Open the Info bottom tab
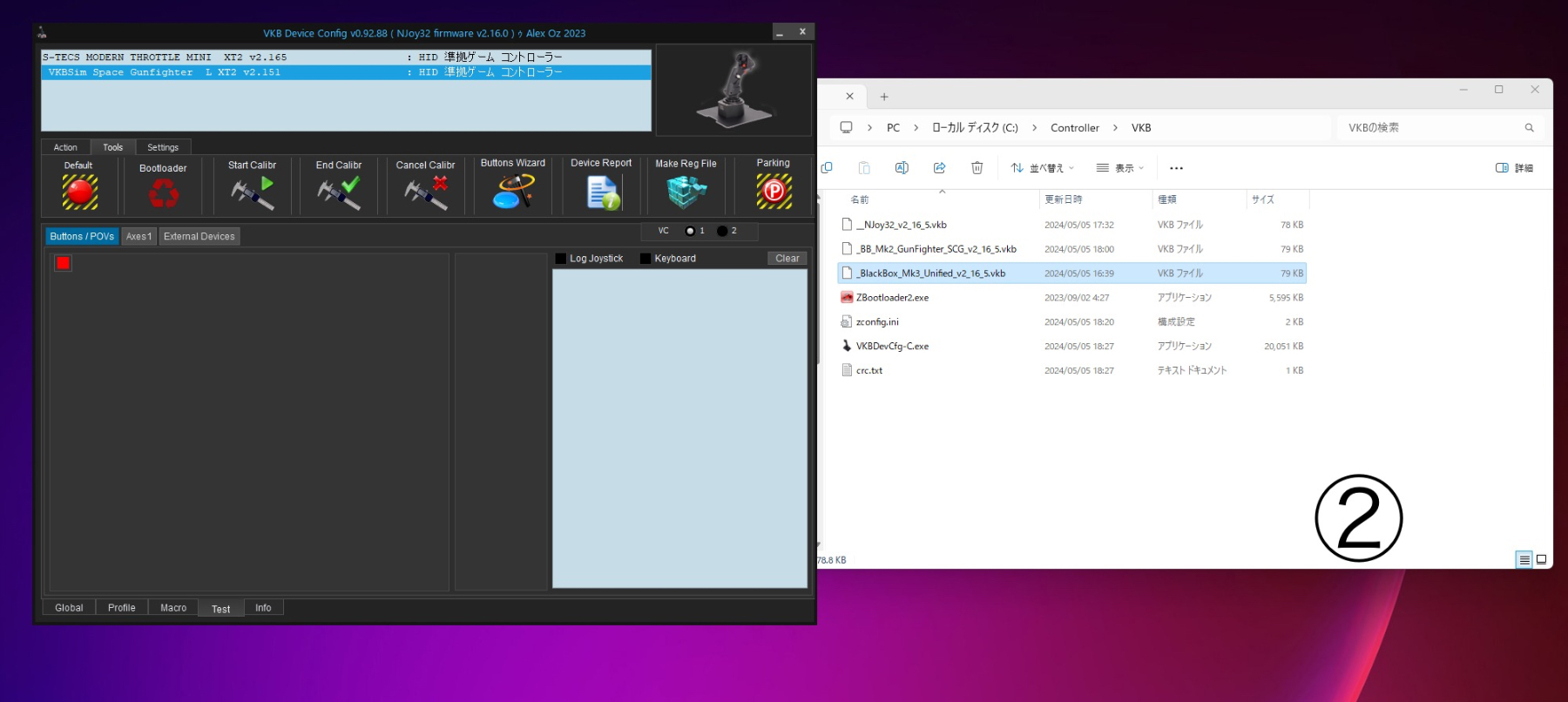1568x702 pixels. tap(263, 608)
